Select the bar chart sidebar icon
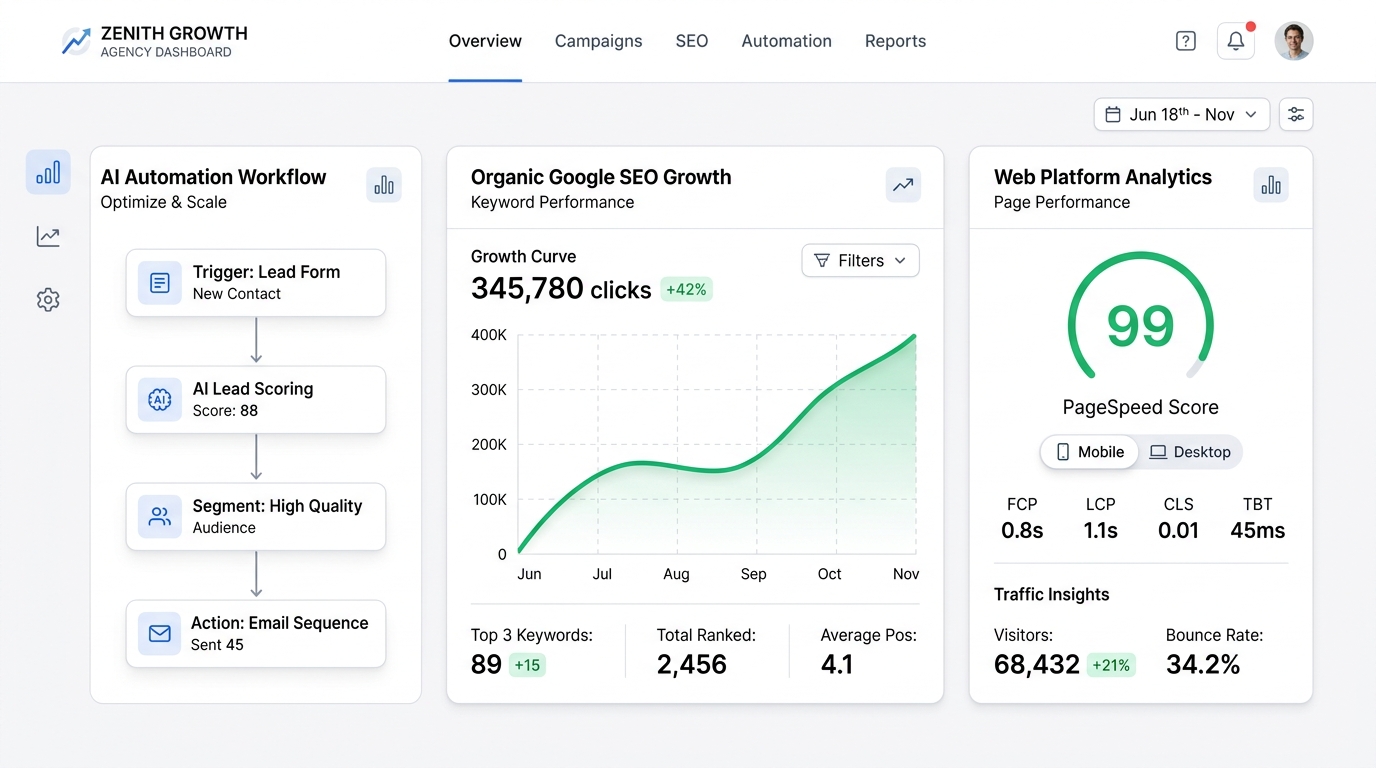 click(48, 172)
